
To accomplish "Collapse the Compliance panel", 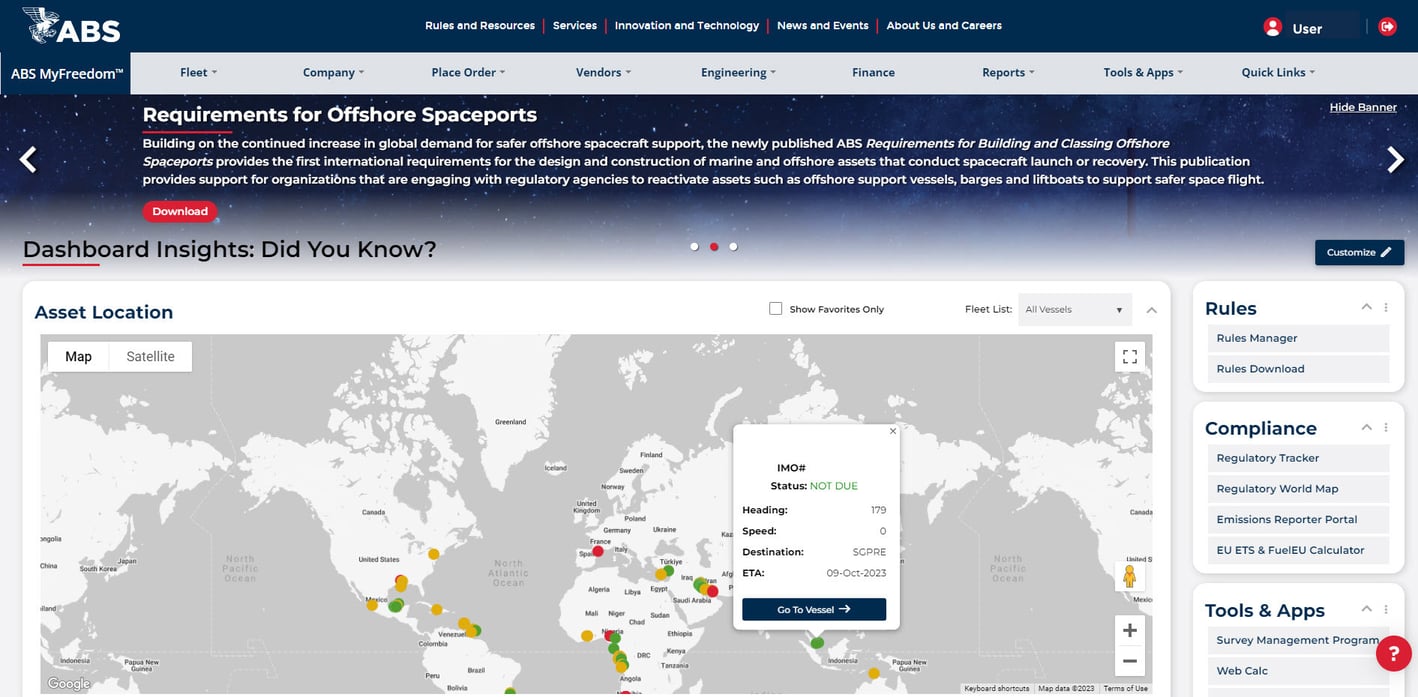I will coord(1366,427).
